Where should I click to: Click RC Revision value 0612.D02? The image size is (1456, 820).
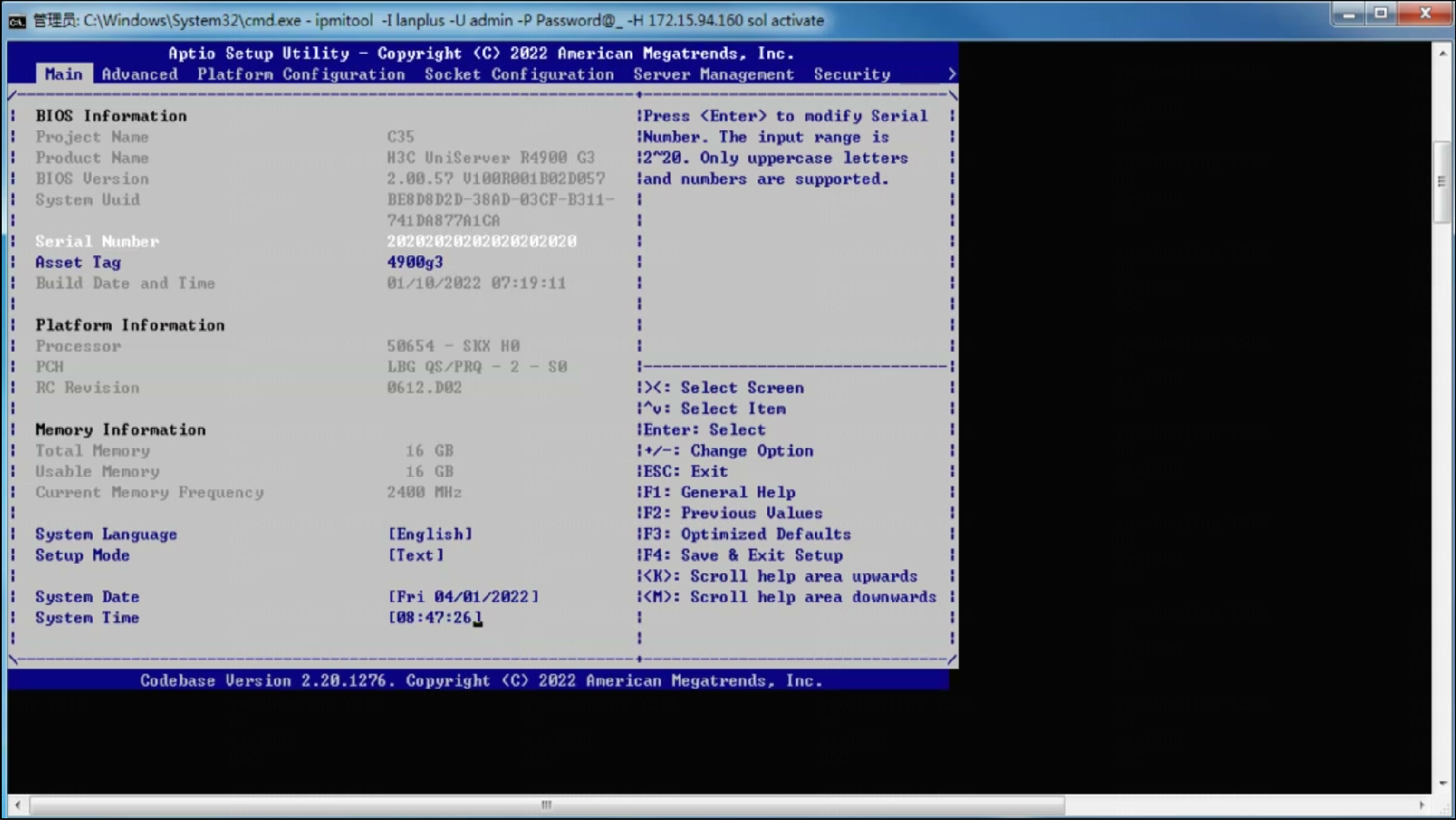click(425, 387)
